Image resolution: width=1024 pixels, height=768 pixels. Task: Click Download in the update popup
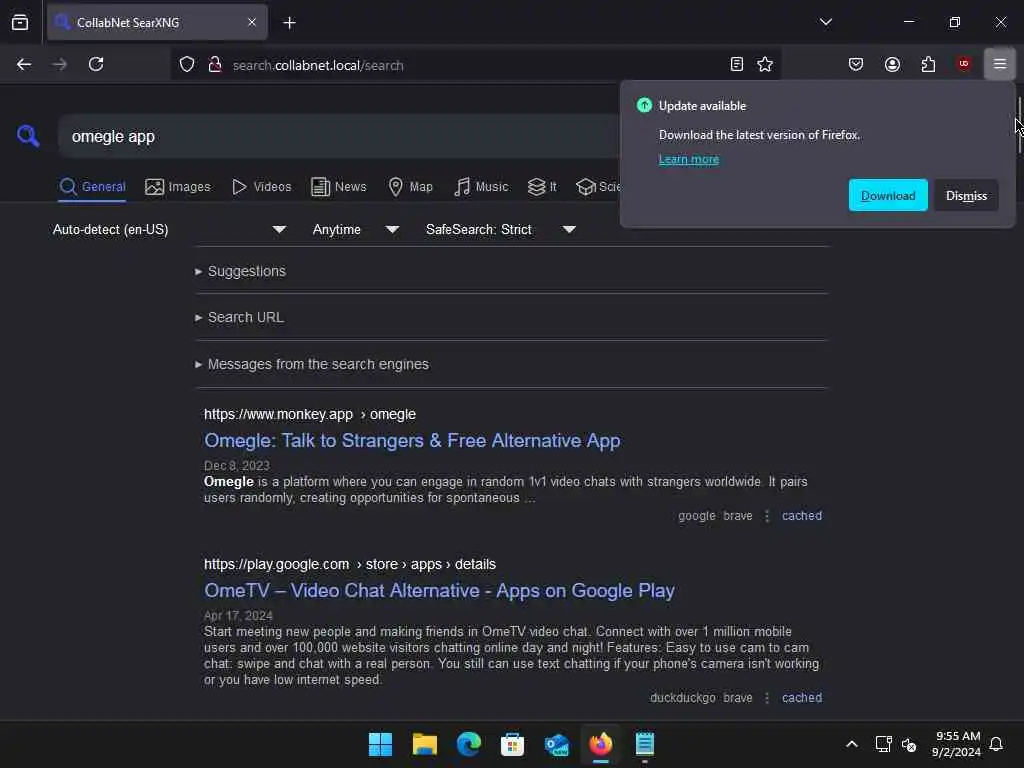coord(888,195)
